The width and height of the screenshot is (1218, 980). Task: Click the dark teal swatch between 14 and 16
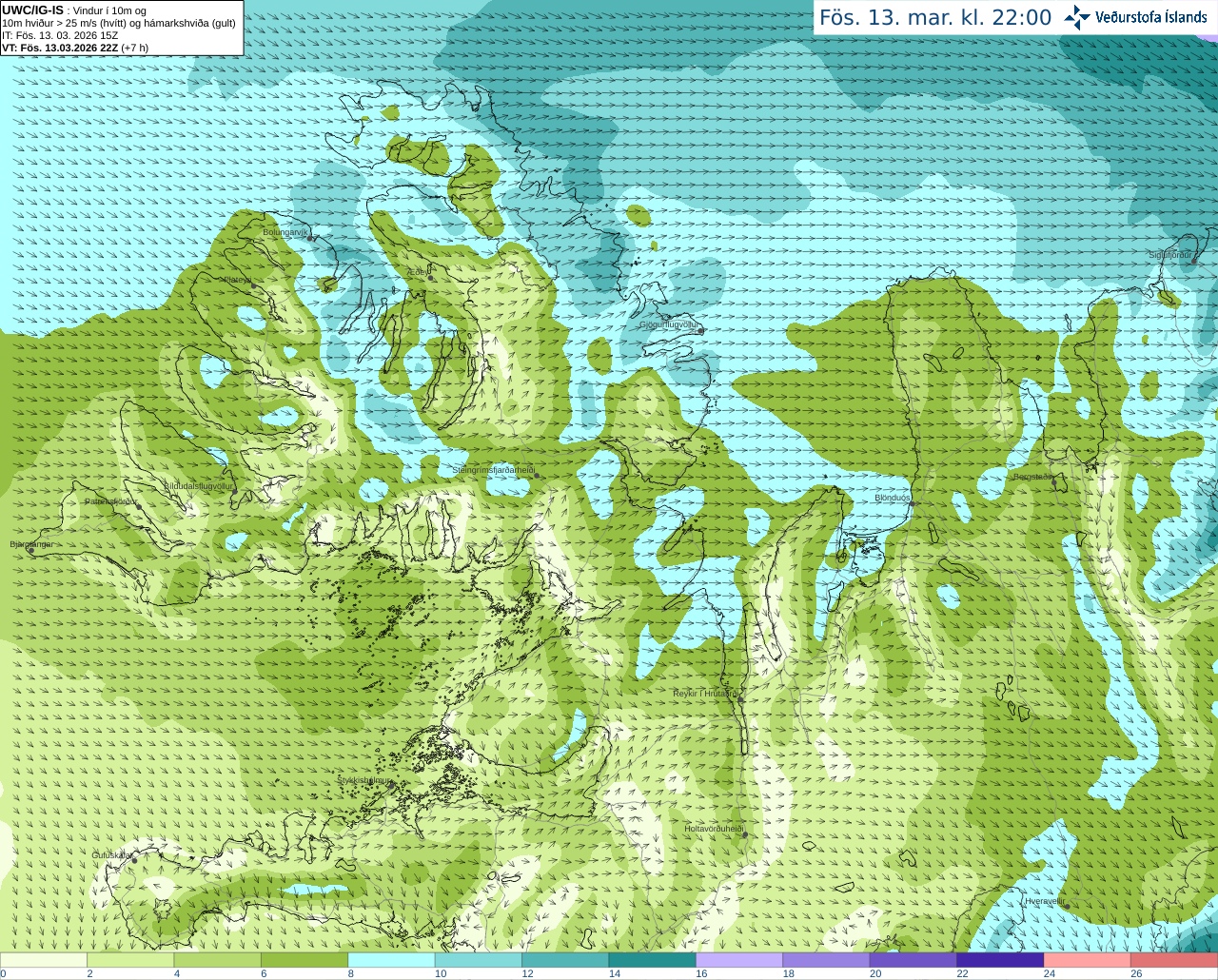[x=652, y=960]
